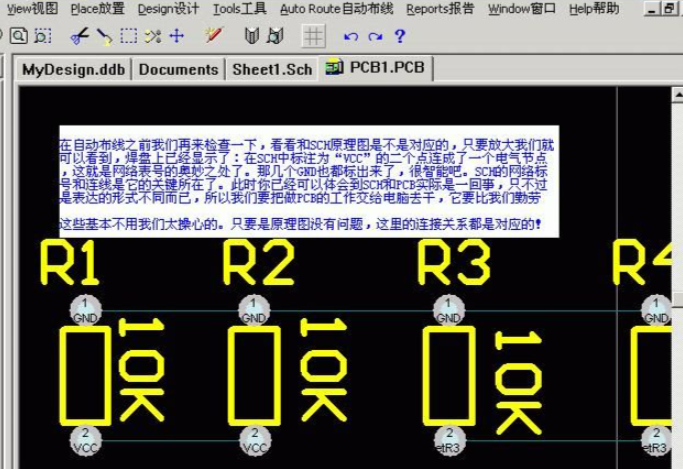Click the red cross-probe wand icon
This screenshot has height=469, width=683.
pos(212,36)
